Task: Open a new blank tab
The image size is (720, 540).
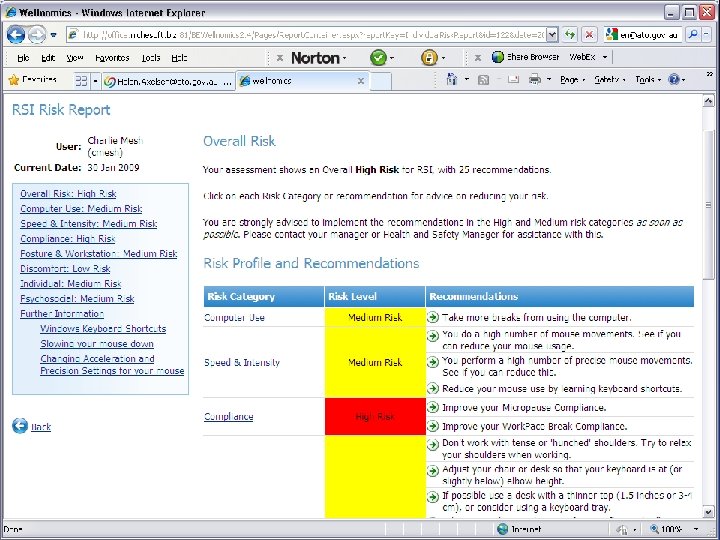Action: 381,82
